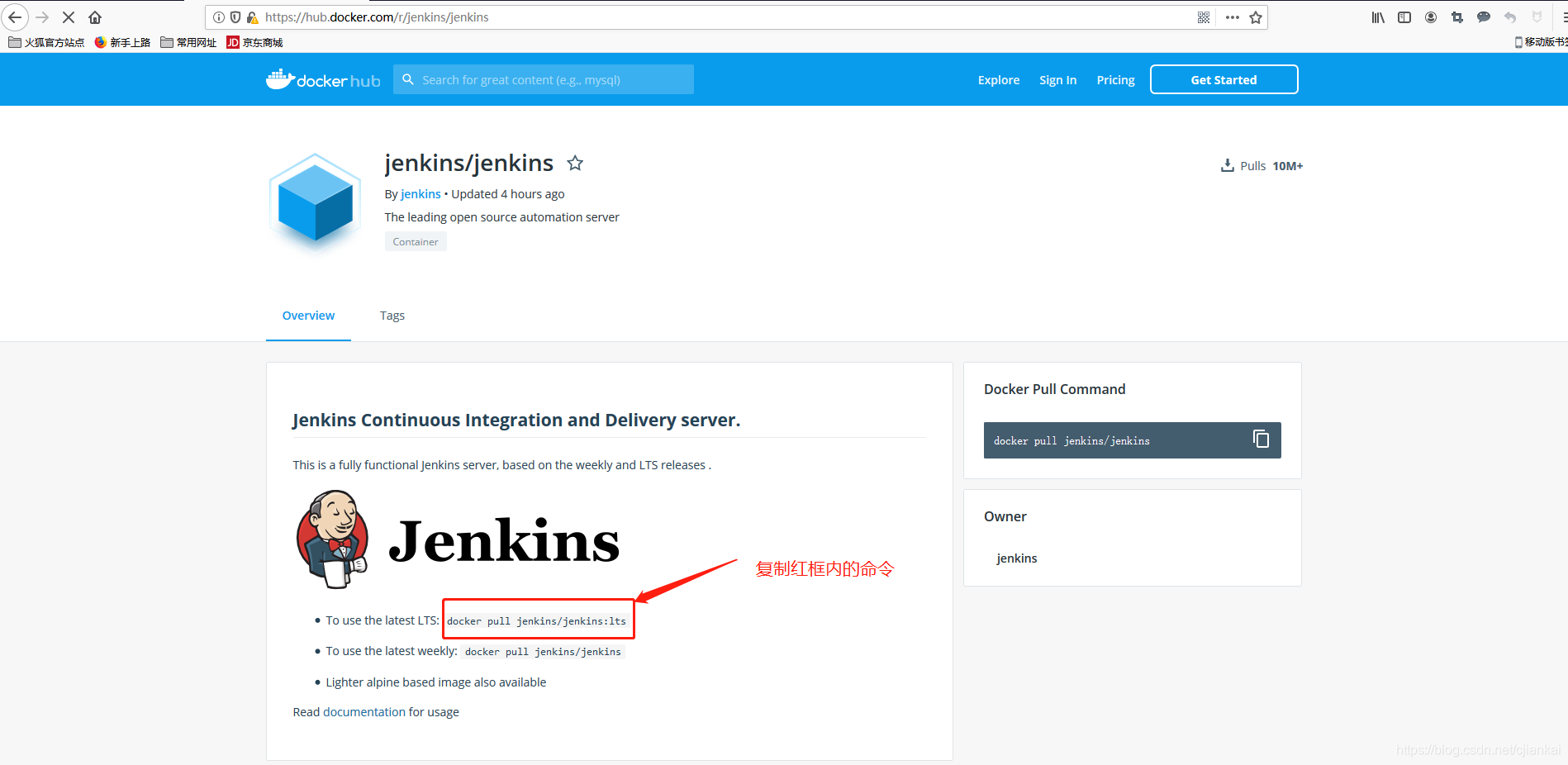Open the QR code icon in address bar
1568x765 pixels.
[x=1204, y=17]
